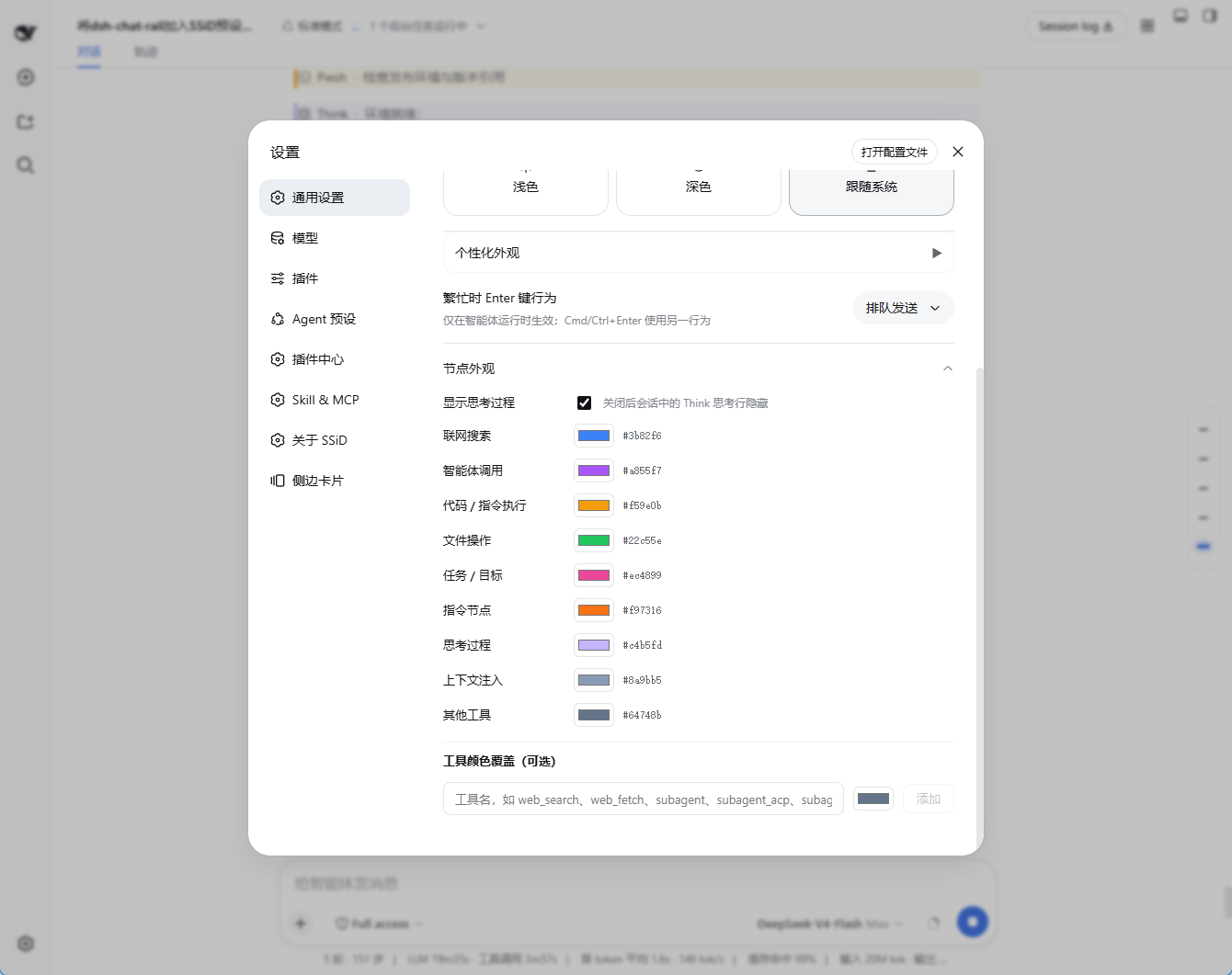Click the Session log button

point(1076,26)
